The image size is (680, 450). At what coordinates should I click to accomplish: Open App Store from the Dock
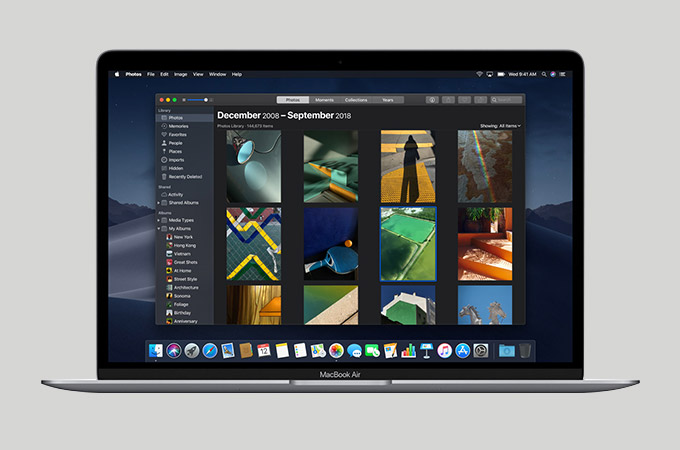coord(463,351)
